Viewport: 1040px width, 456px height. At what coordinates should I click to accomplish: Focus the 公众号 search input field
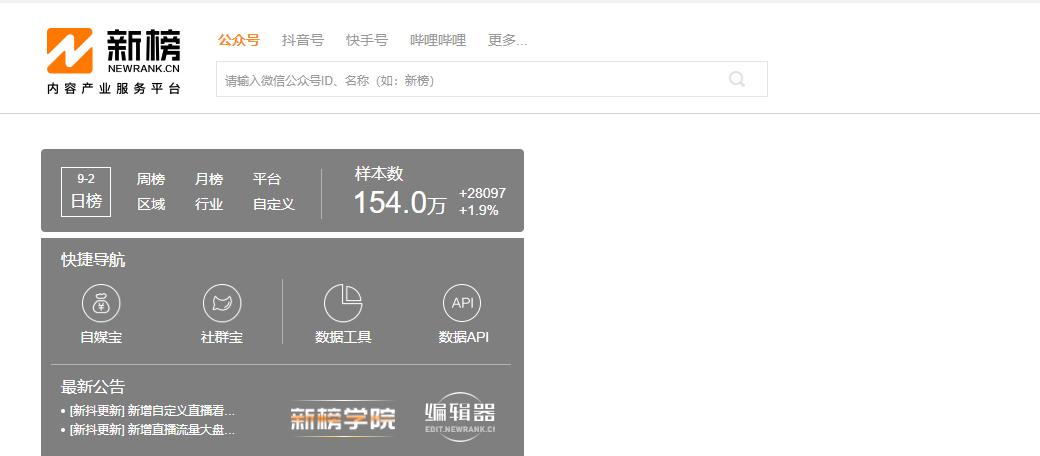pos(492,80)
